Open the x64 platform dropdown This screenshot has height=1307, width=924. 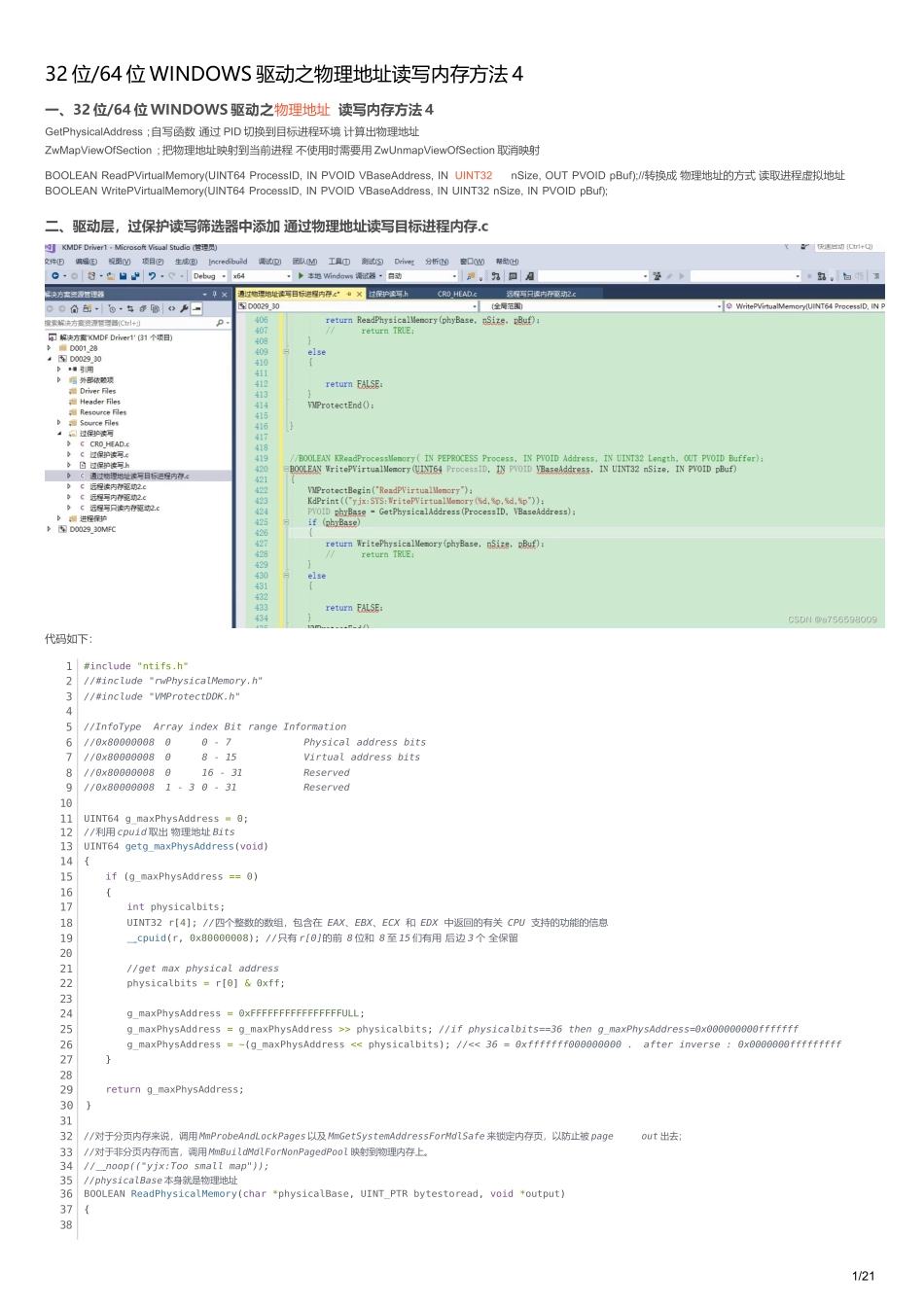[261, 276]
